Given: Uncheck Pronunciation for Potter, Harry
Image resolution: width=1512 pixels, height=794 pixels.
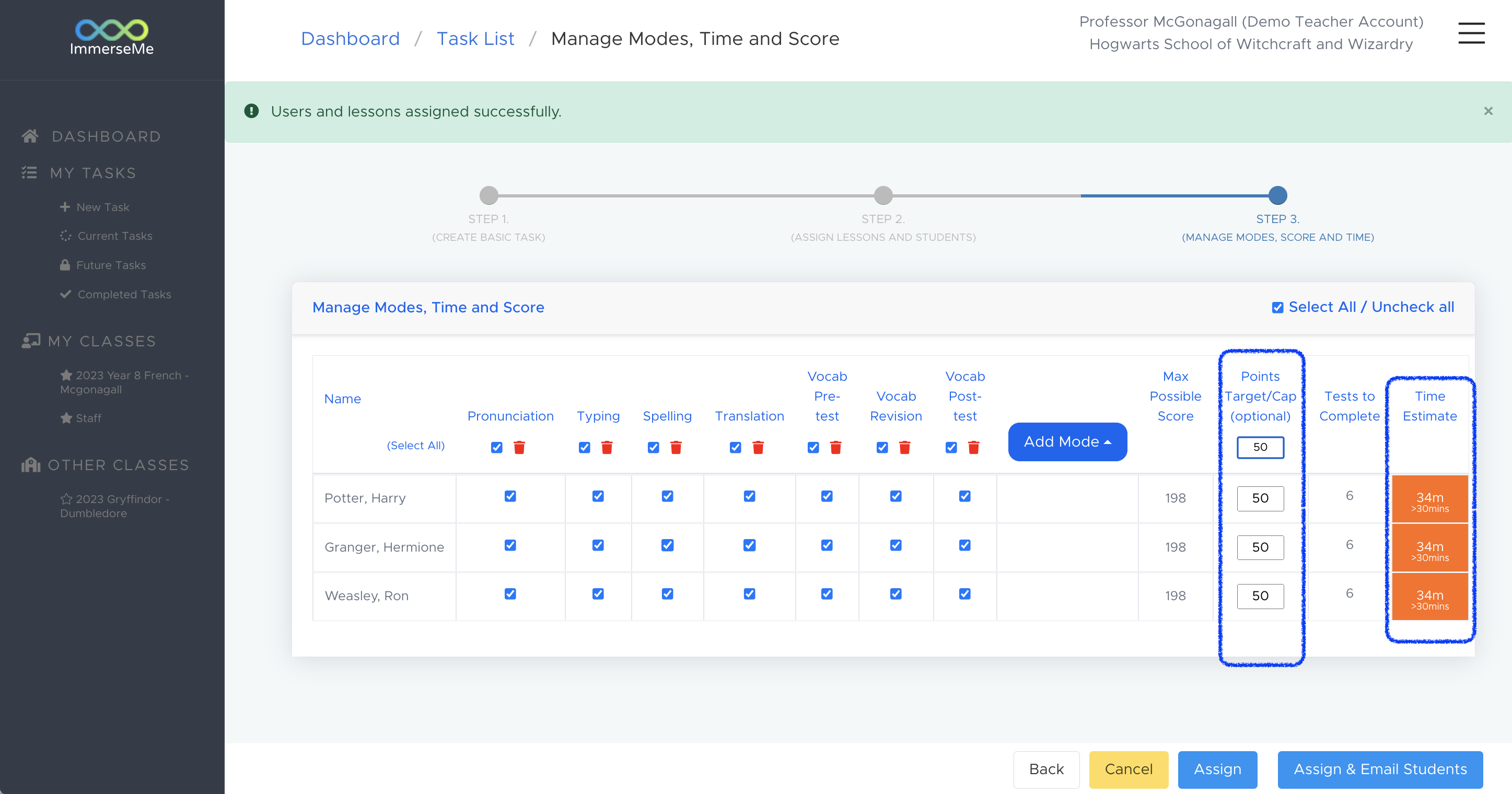Looking at the screenshot, I should point(510,496).
